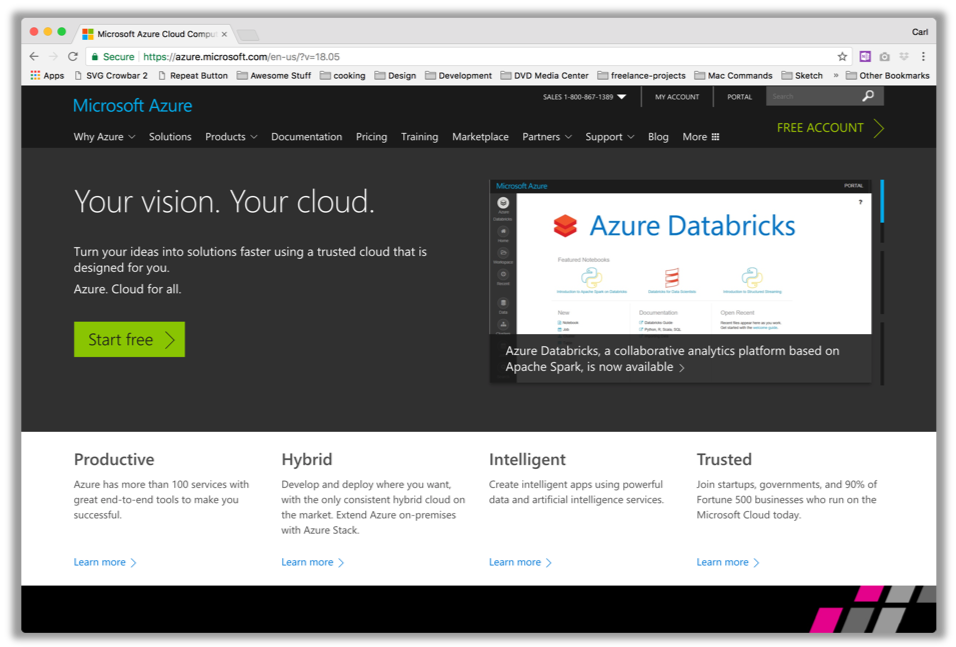Open the Design bookmarks folder
This screenshot has height=647, width=956.
(x=395, y=76)
